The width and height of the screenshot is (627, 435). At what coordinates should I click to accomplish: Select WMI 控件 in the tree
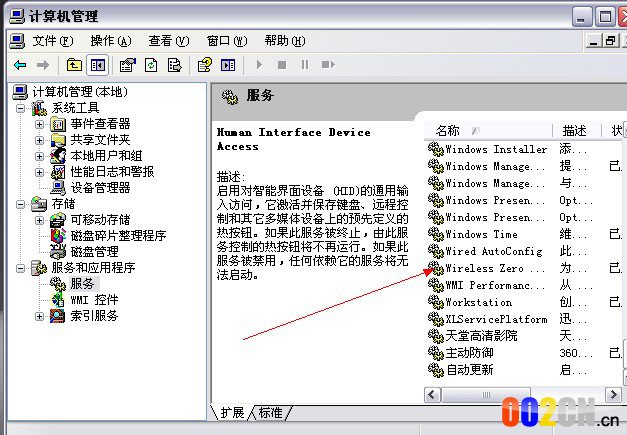94,300
